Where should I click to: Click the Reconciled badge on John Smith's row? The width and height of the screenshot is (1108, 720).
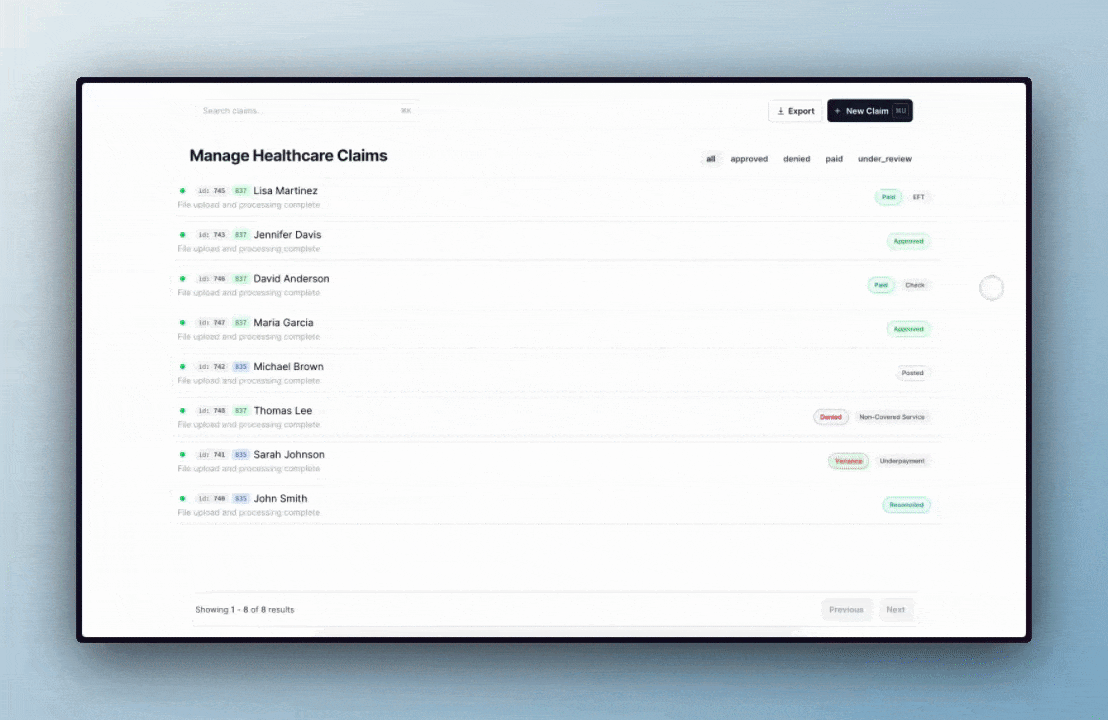tap(906, 505)
